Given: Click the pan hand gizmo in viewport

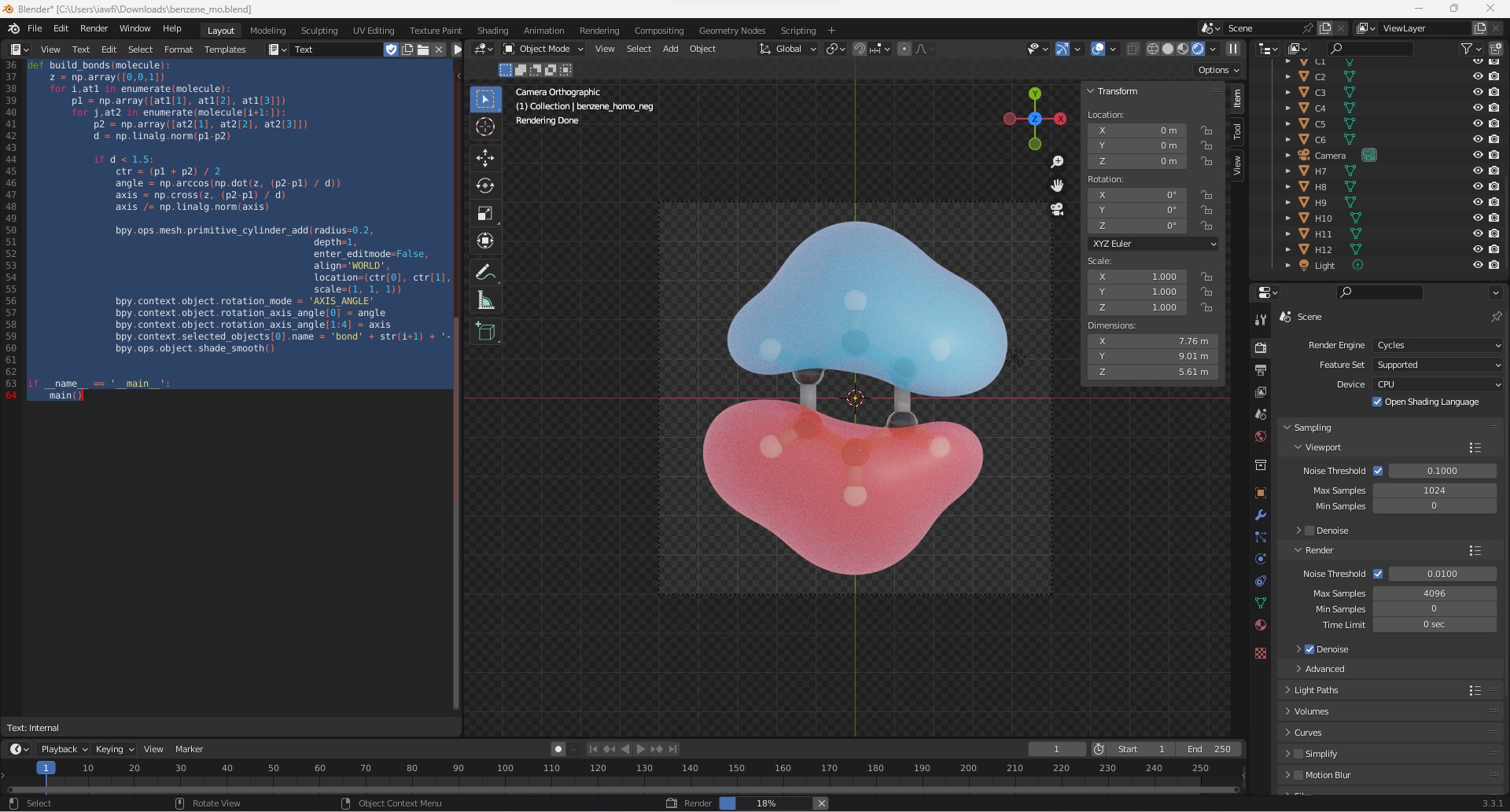Looking at the screenshot, I should click(x=1057, y=186).
